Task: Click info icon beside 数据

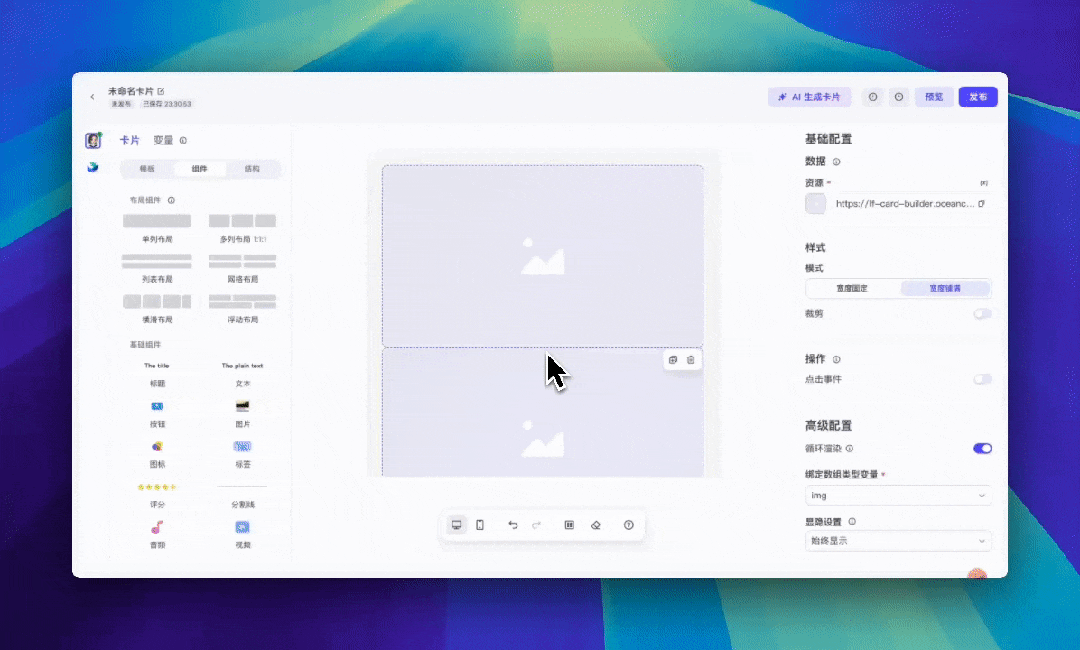Action: tap(837, 162)
